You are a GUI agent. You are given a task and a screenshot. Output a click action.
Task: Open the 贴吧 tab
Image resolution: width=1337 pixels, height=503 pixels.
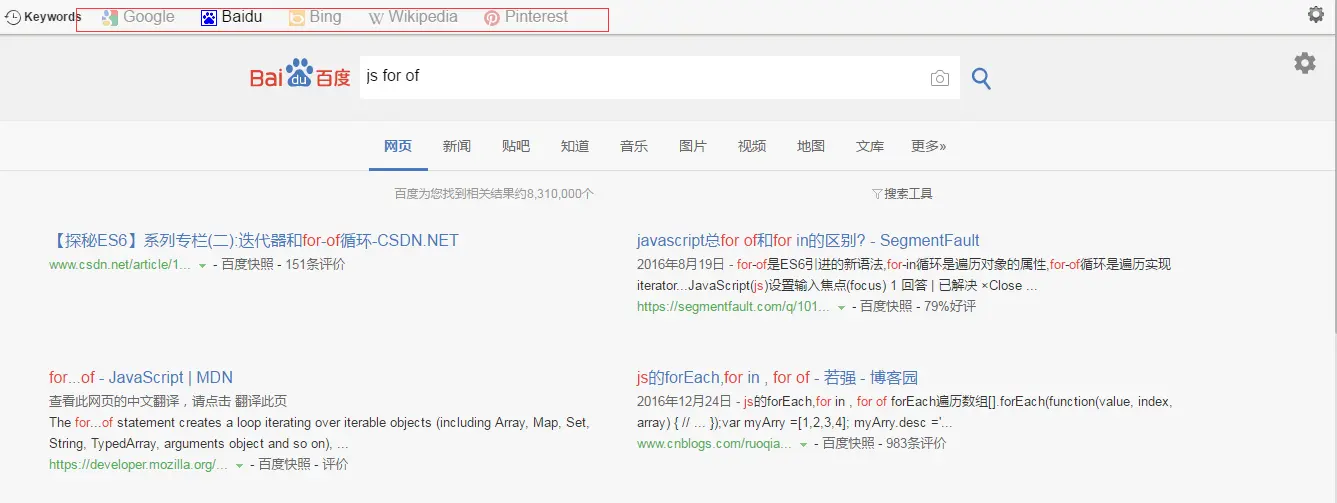[516, 146]
